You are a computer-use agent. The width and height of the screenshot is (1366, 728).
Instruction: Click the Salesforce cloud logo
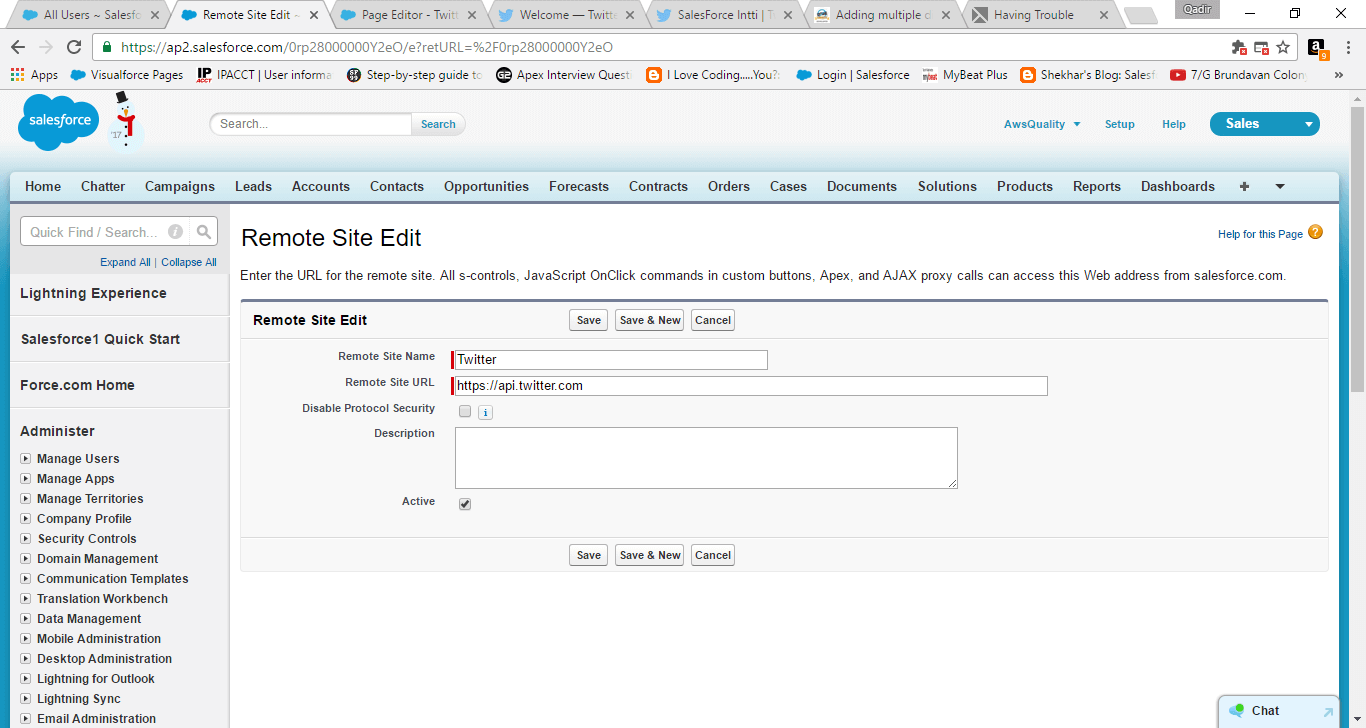pos(57,121)
